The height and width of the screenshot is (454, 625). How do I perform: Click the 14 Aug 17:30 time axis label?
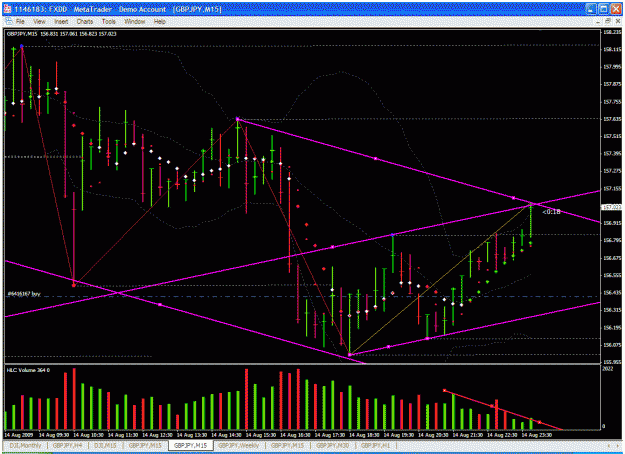click(329, 435)
